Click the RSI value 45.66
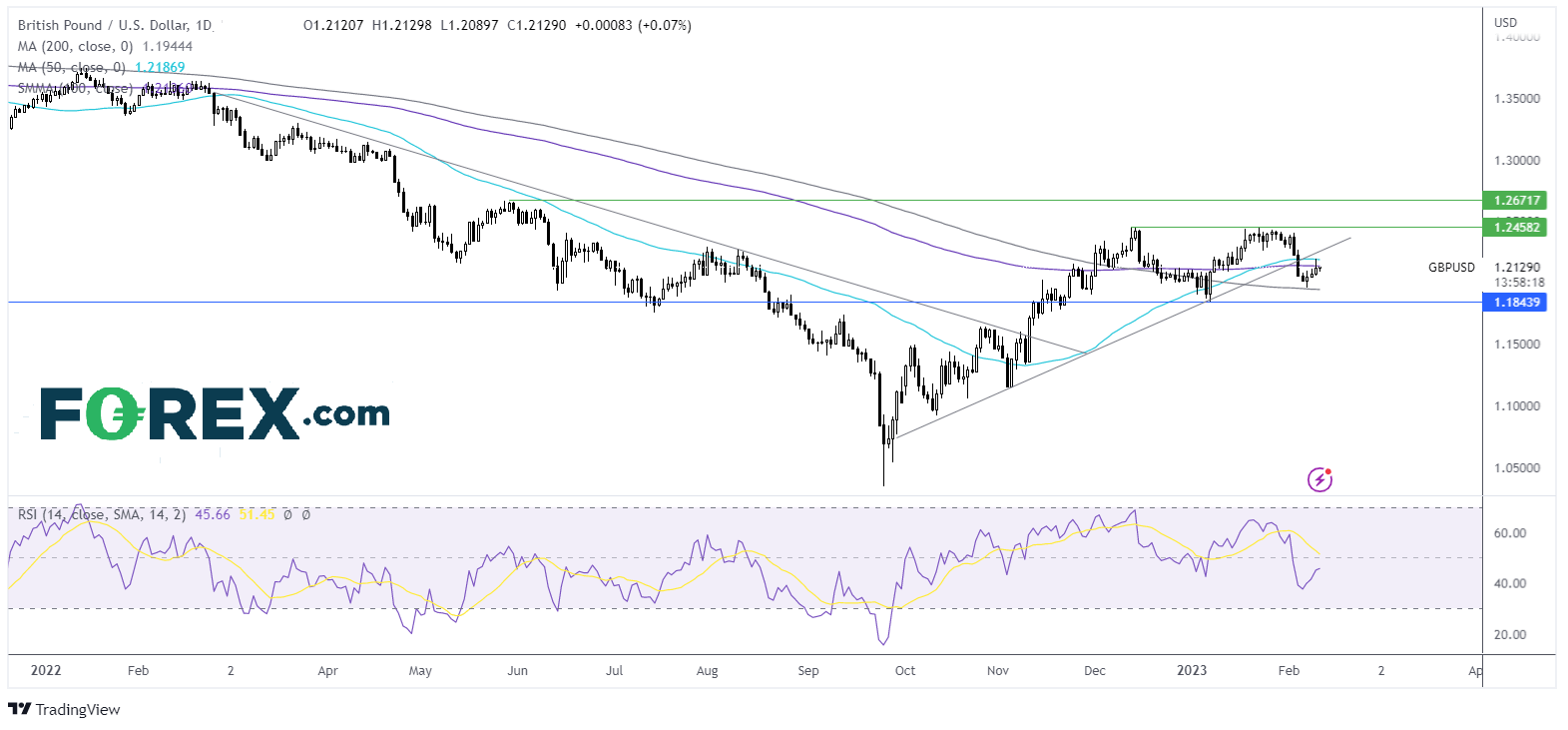1568x730 pixels. click(x=213, y=514)
